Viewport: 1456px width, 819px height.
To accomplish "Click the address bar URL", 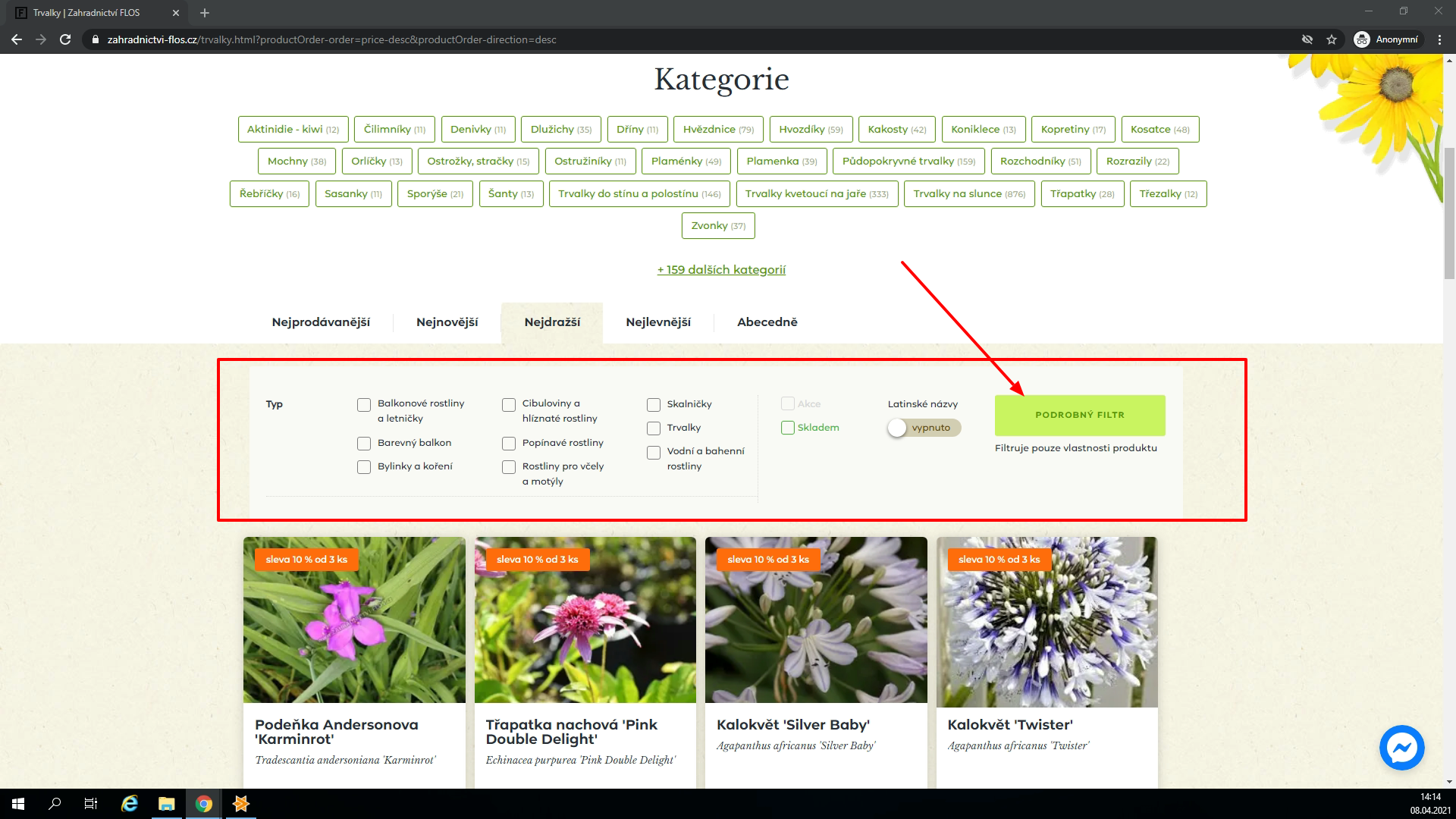I will coord(332,39).
